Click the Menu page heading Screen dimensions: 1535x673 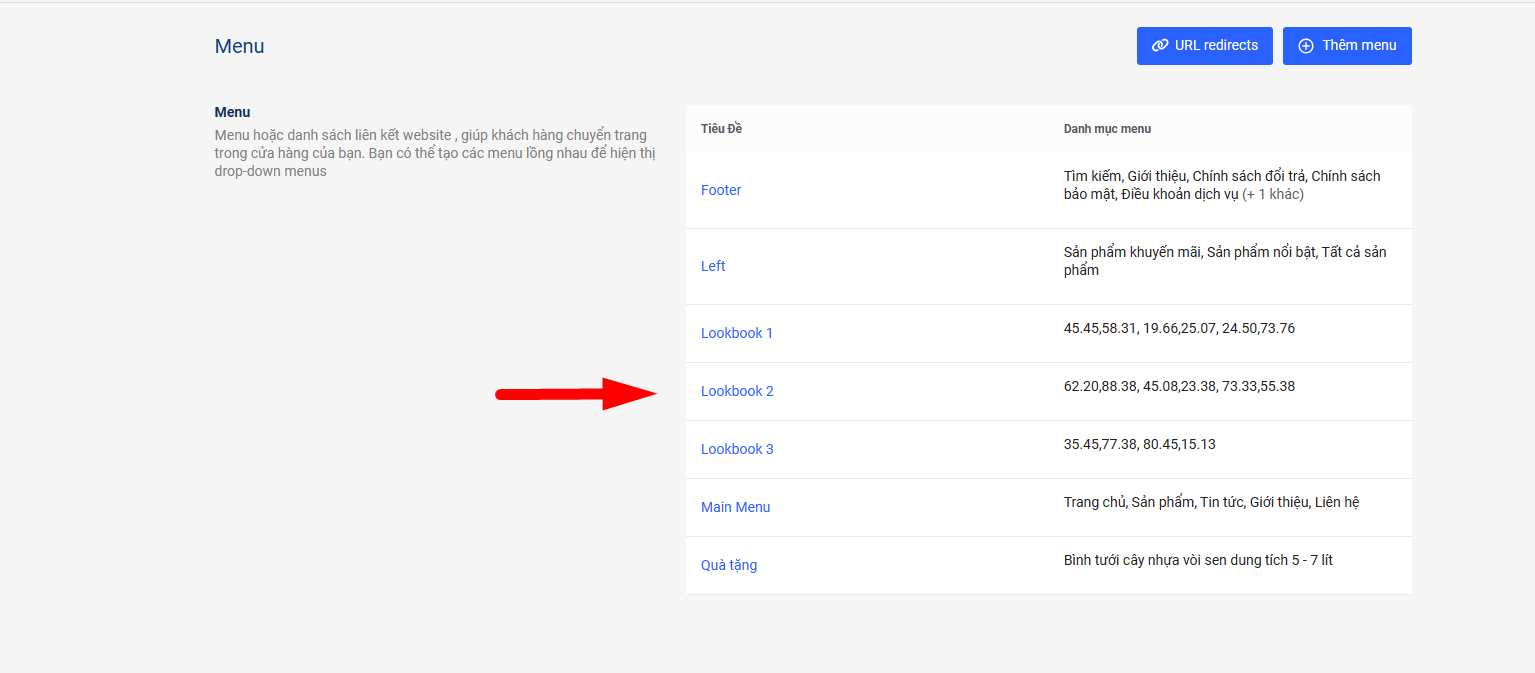pyautogui.click(x=239, y=46)
